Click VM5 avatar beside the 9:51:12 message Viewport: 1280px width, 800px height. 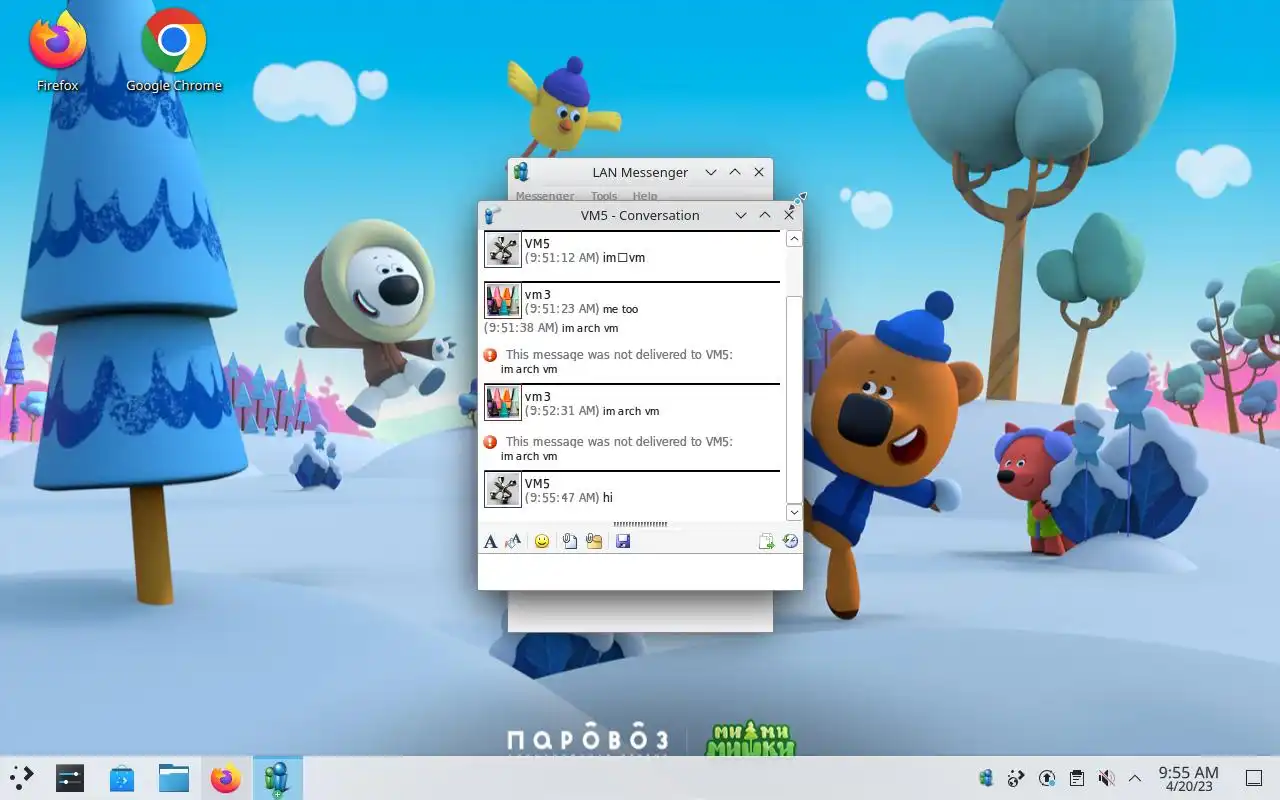pos(503,250)
